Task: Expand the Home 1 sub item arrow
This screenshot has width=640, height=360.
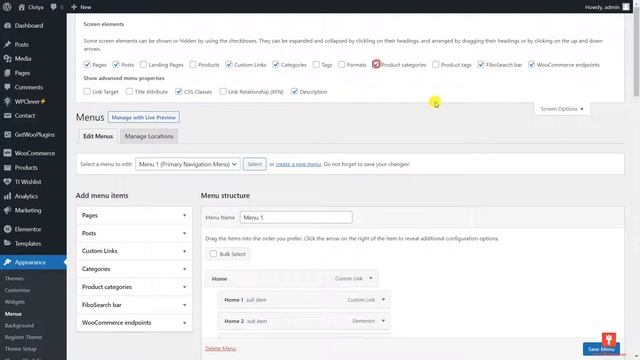Action: 383,300
